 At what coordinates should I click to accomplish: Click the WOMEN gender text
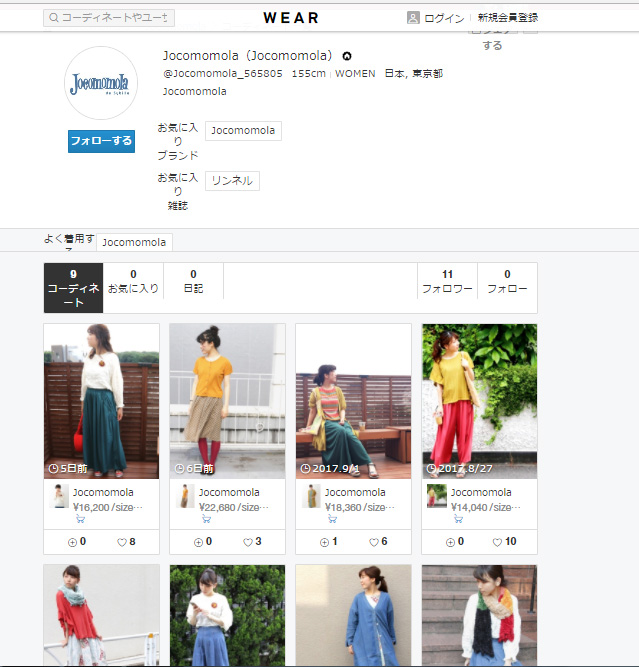(355, 74)
